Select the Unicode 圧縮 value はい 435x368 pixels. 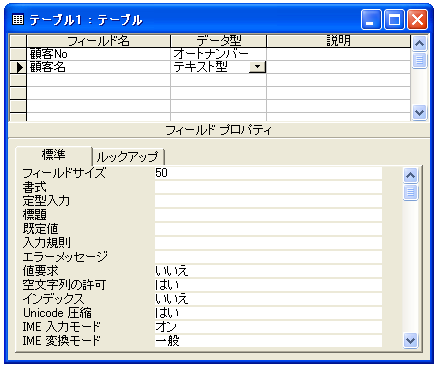click(268, 313)
